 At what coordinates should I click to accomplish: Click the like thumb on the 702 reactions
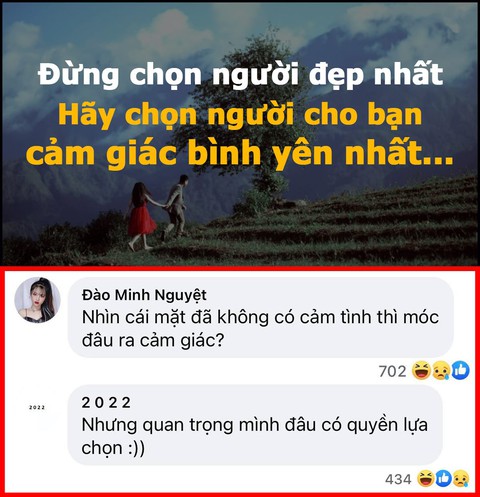click(x=460, y=370)
